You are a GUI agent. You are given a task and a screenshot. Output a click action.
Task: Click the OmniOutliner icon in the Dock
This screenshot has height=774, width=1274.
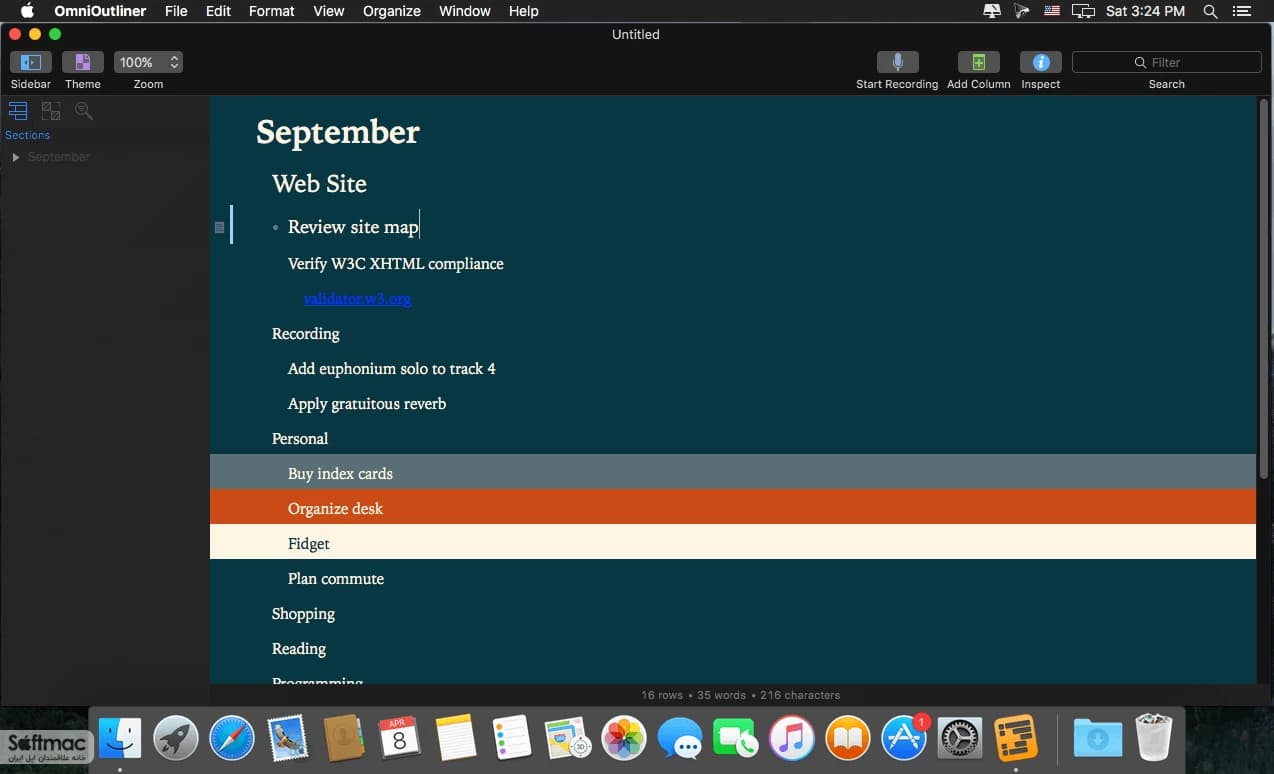(1016, 739)
